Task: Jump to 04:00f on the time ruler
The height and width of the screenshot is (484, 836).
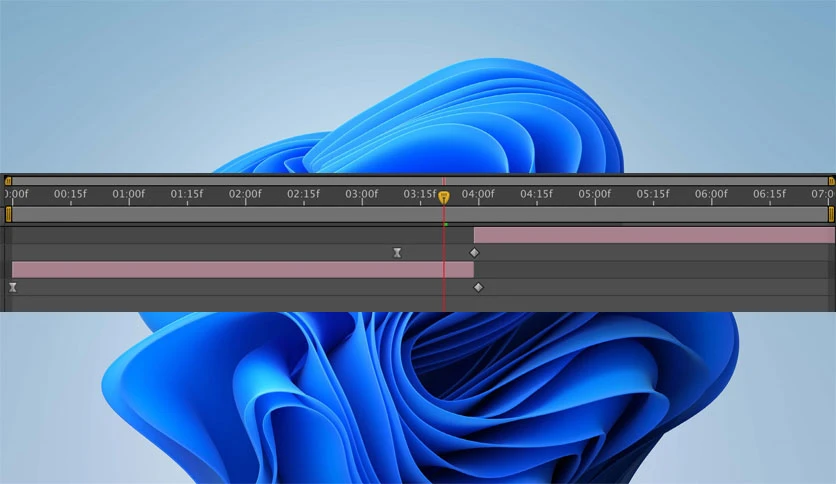Action: pos(478,194)
